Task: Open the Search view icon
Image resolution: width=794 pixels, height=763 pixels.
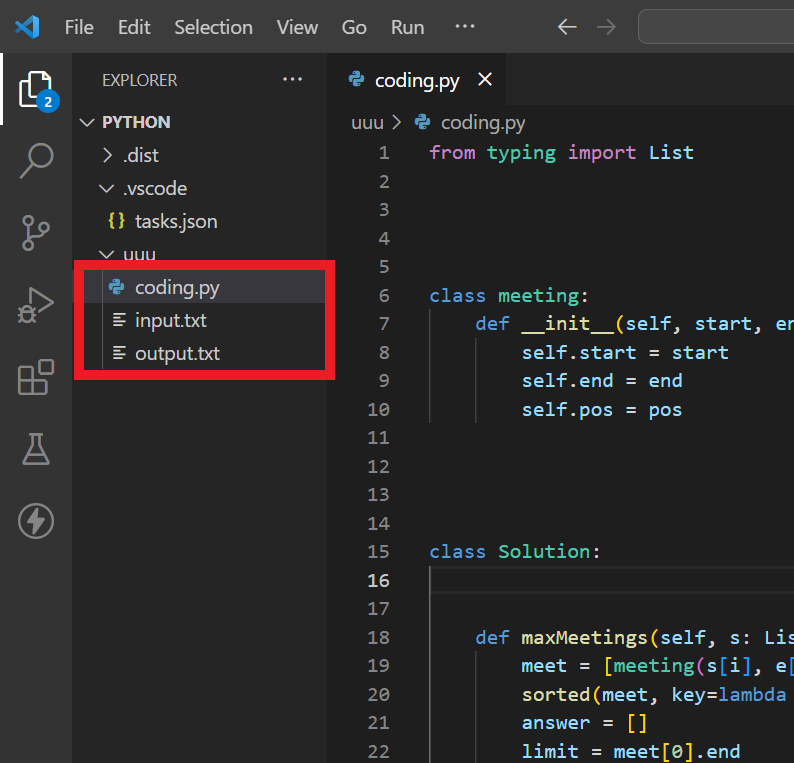Action: [36, 160]
